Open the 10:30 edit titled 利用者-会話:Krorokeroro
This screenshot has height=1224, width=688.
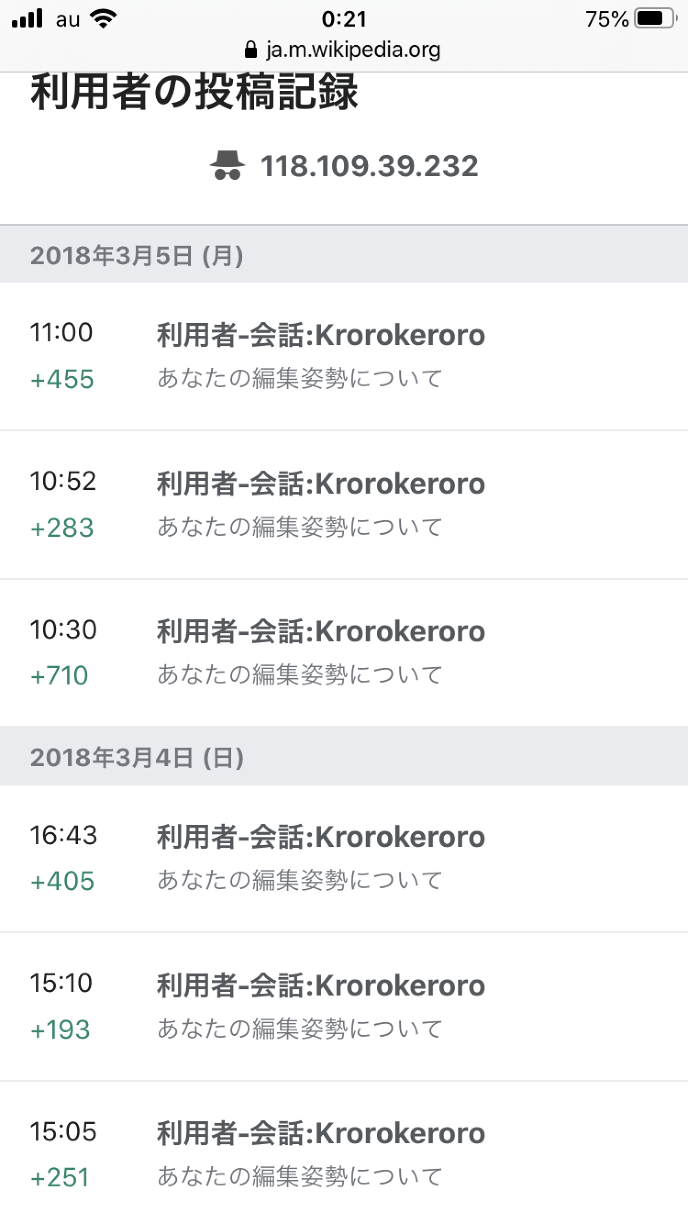(x=320, y=632)
